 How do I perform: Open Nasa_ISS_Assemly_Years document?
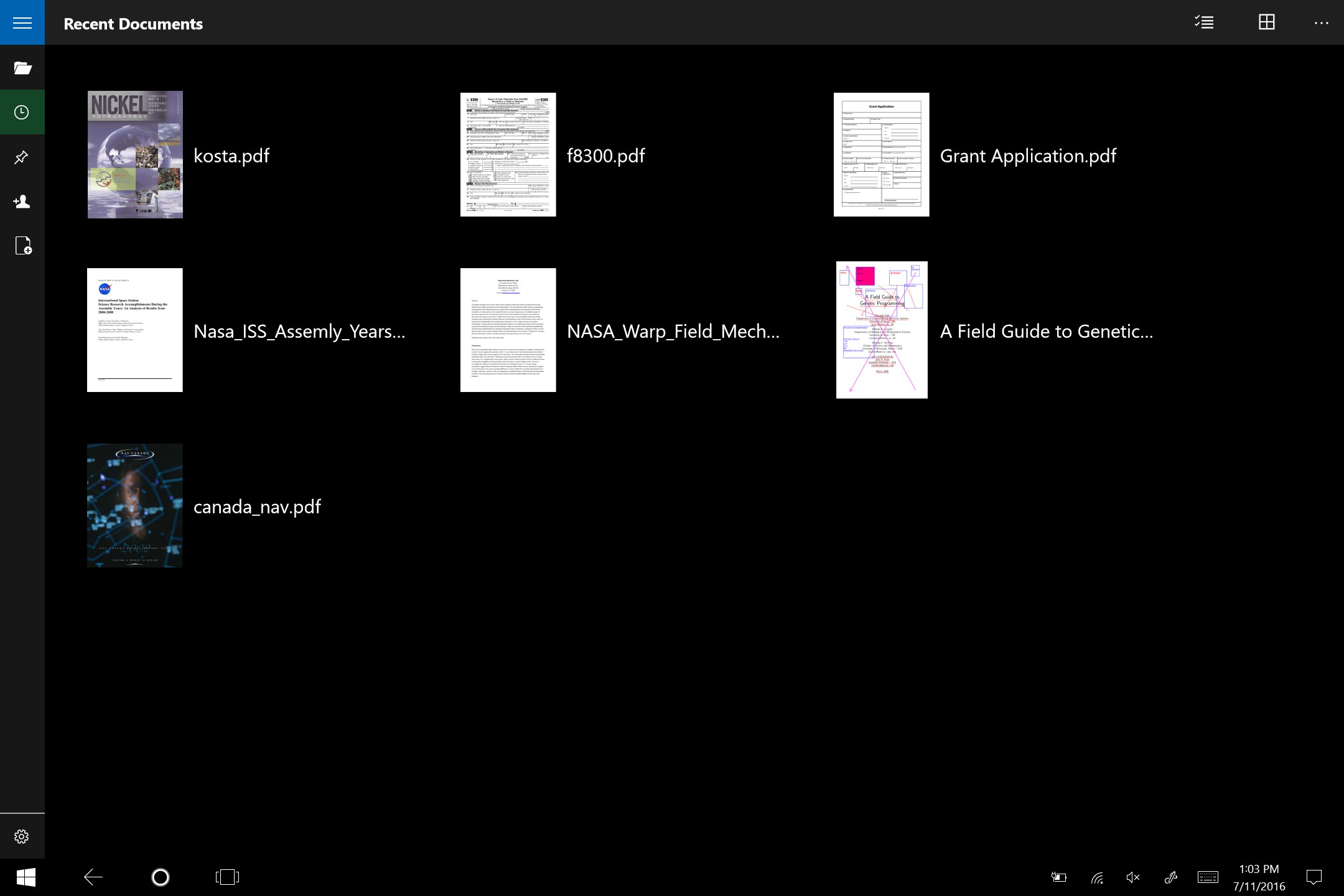point(299,331)
